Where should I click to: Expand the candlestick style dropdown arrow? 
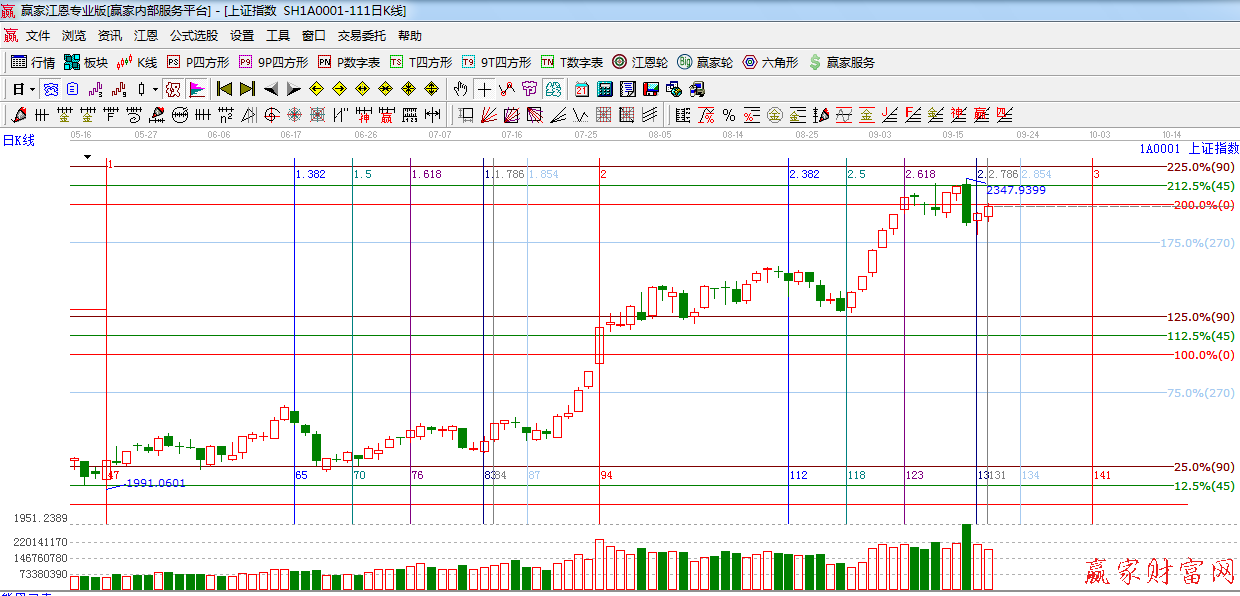[x=155, y=89]
